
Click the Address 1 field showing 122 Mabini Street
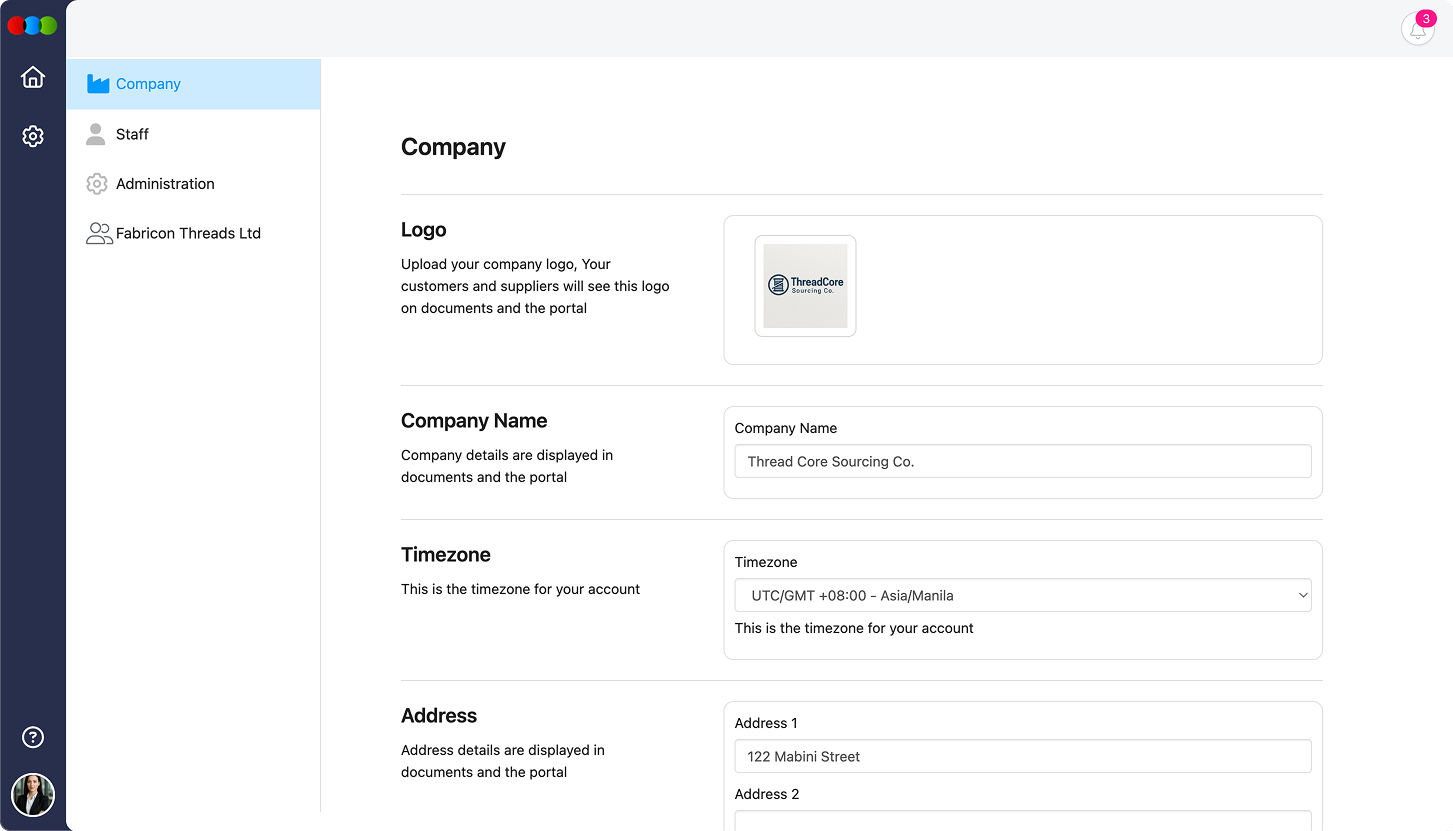click(x=1022, y=756)
